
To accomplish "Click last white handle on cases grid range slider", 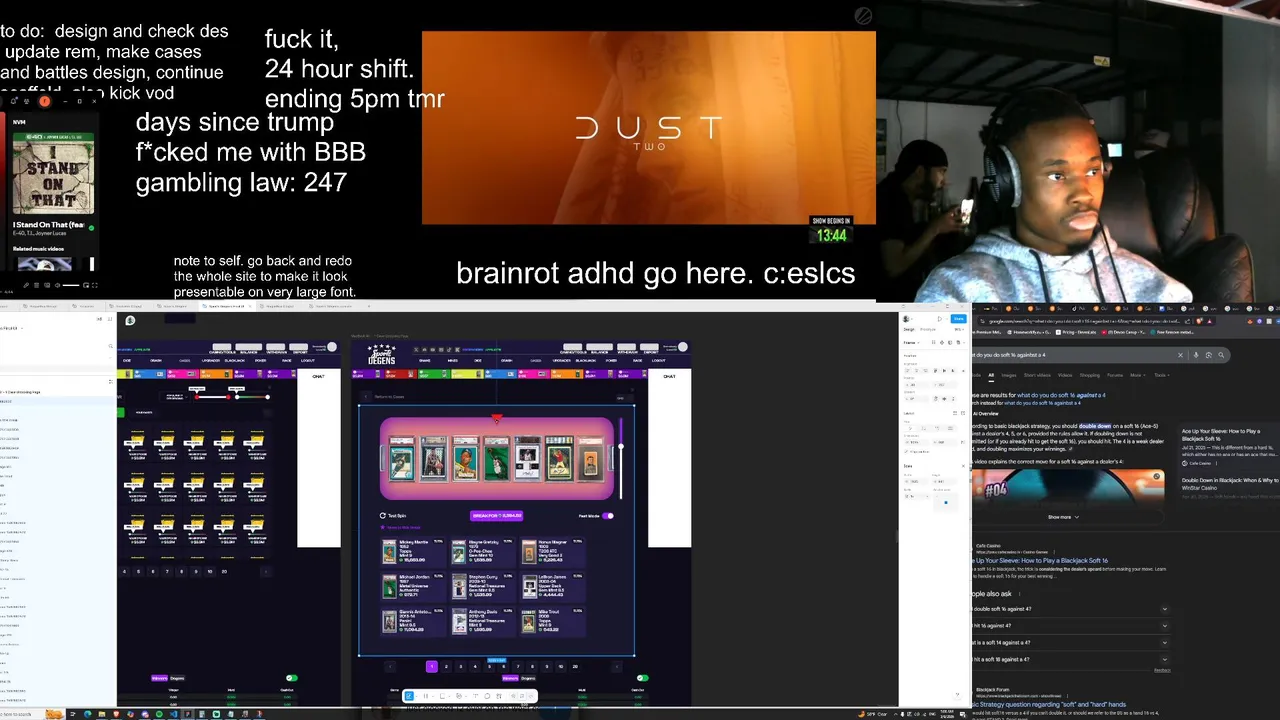I will [267, 397].
